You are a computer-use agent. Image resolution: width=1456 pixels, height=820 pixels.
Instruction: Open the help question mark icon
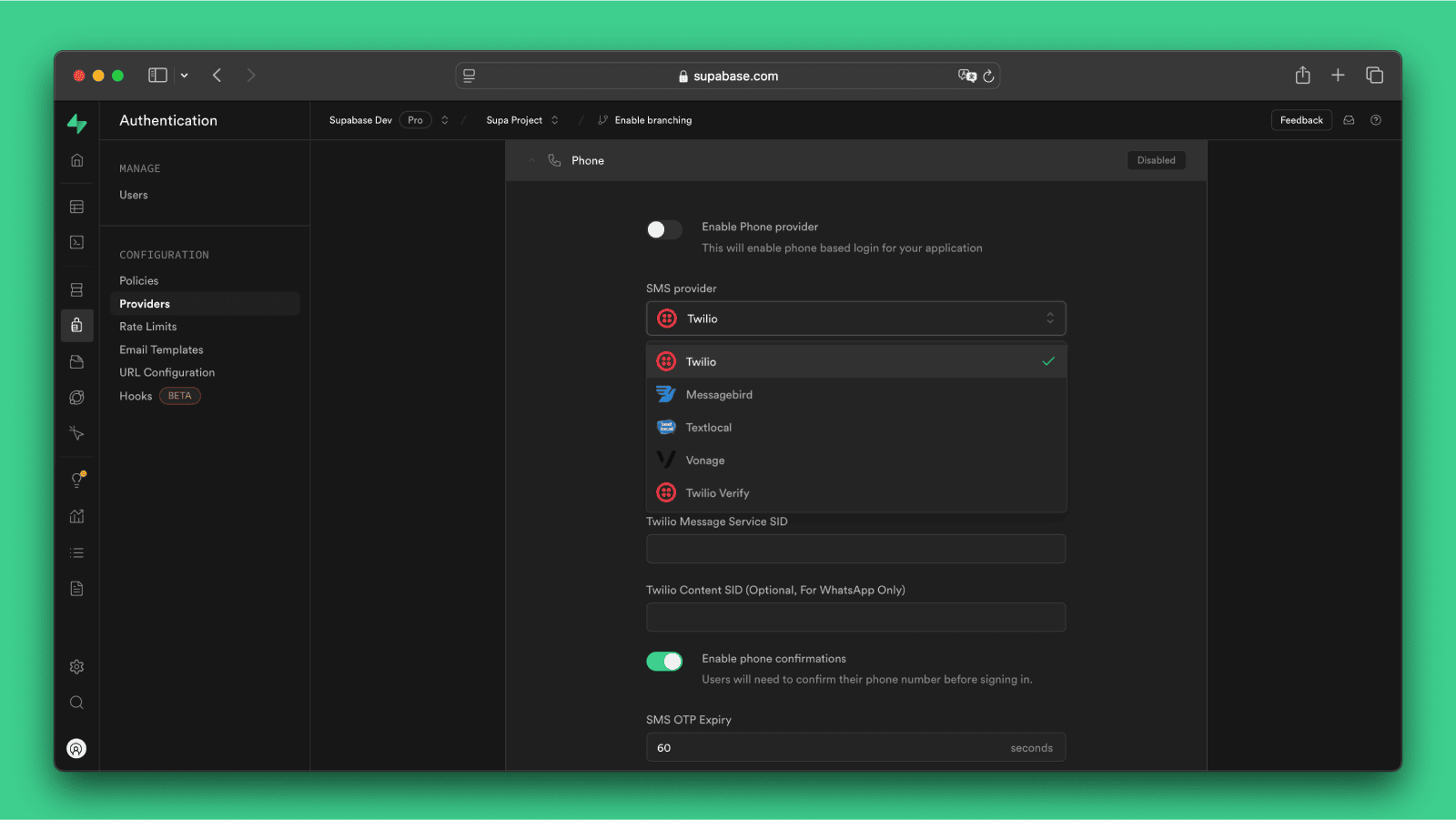(1376, 120)
